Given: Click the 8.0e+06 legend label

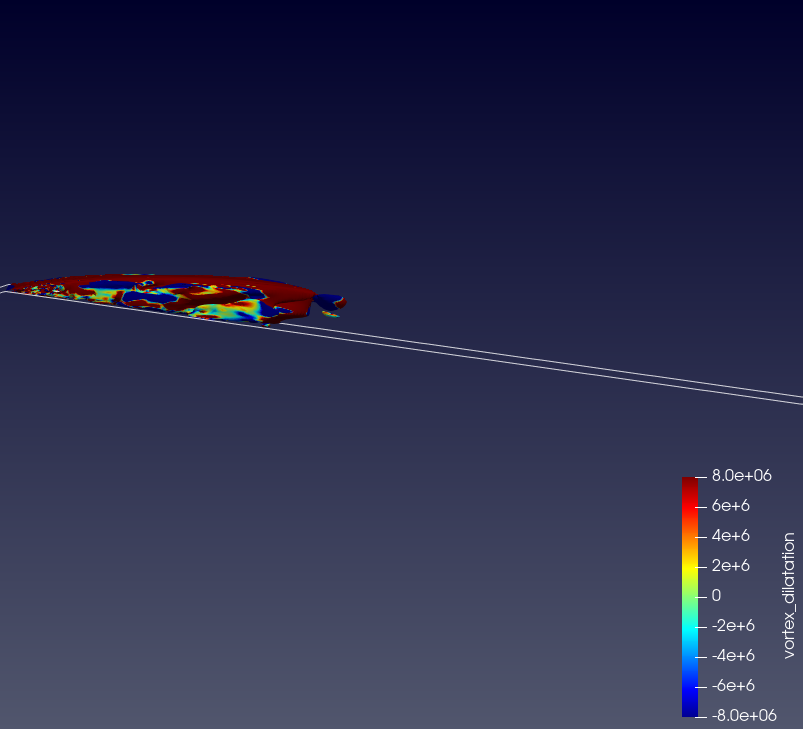Looking at the screenshot, I should click(742, 476).
